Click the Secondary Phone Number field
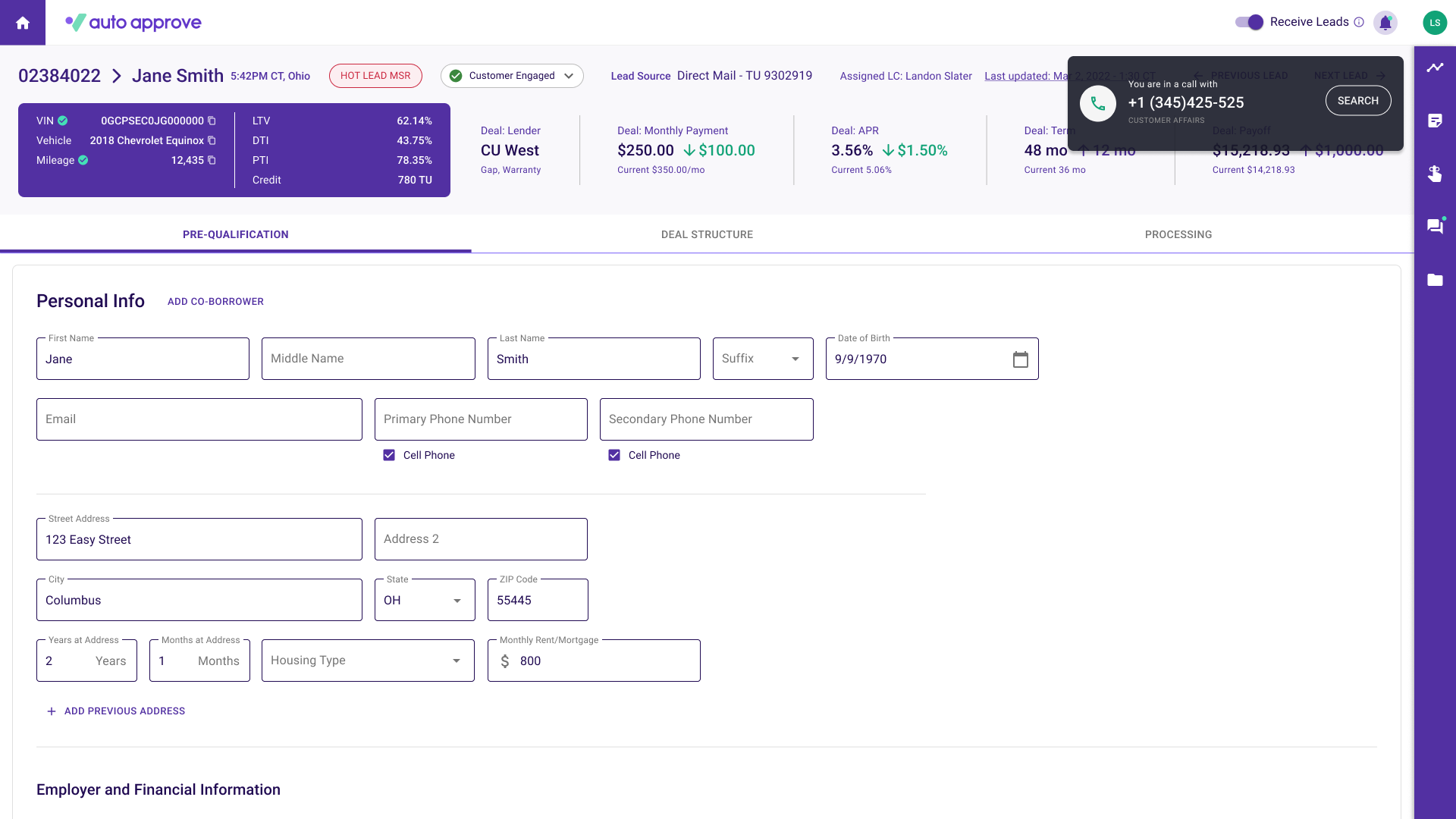1456x819 pixels. click(x=707, y=419)
